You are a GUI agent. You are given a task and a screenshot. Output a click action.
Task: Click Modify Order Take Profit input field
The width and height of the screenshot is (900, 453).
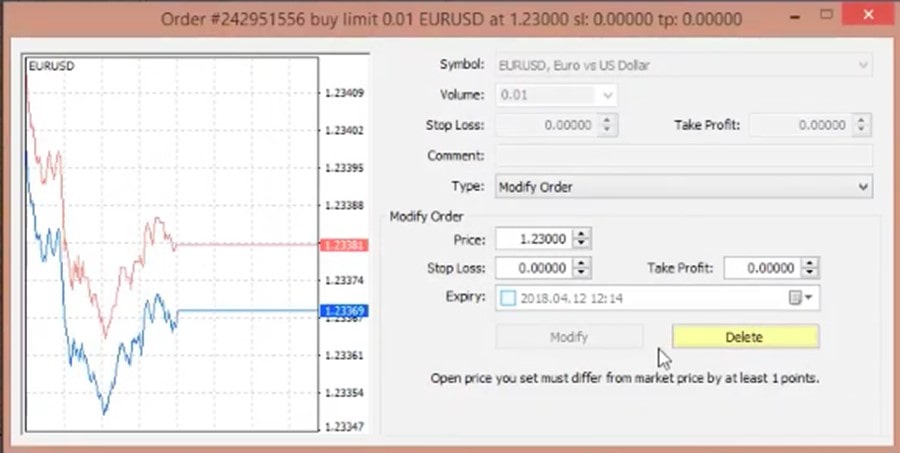pos(762,268)
